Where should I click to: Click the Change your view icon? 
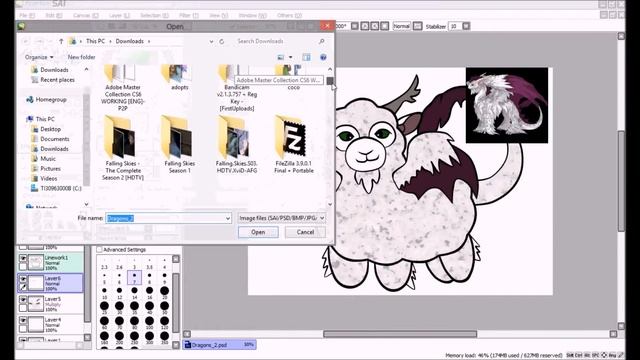(x=281, y=57)
